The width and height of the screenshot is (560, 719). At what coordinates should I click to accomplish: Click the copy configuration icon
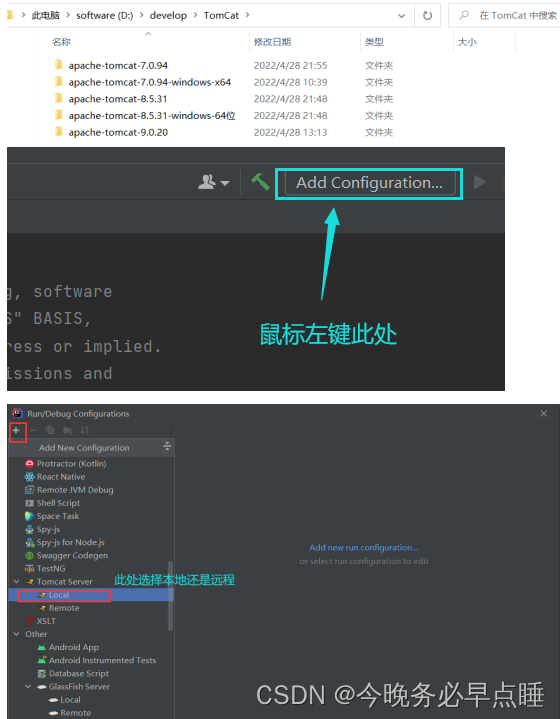point(50,430)
